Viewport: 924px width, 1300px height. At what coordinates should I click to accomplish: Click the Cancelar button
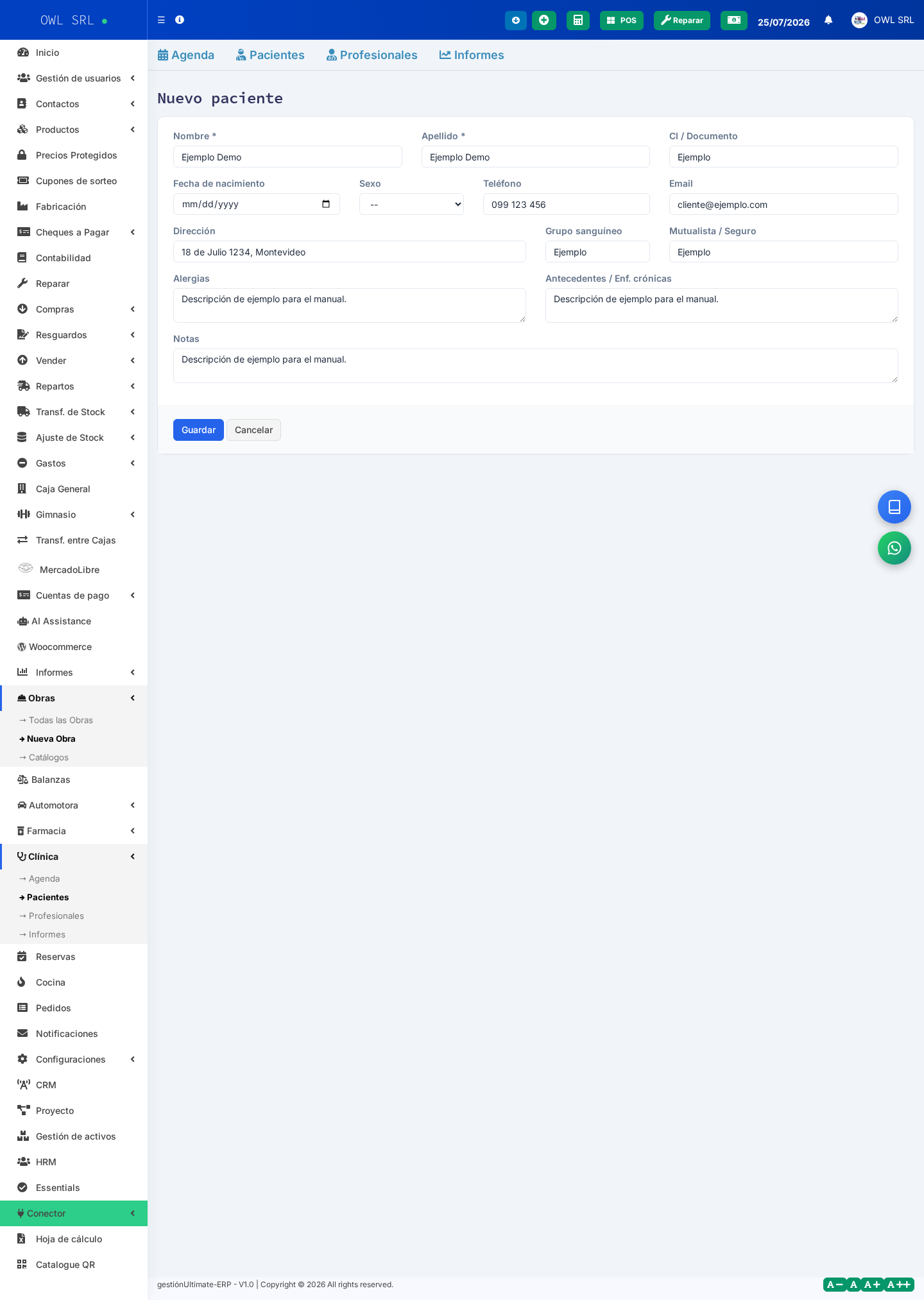[253, 430]
